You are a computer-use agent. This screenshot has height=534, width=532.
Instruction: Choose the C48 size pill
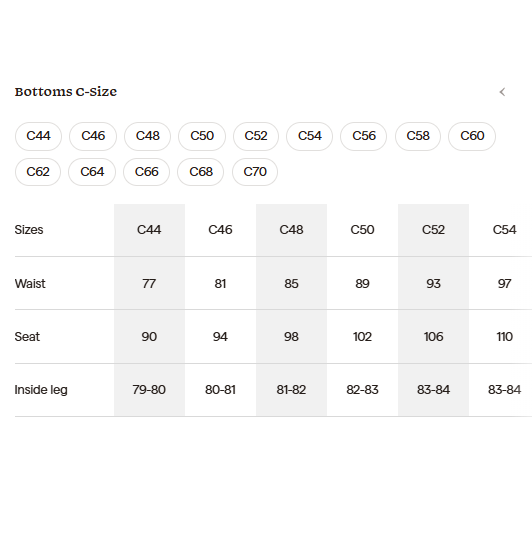click(x=147, y=136)
